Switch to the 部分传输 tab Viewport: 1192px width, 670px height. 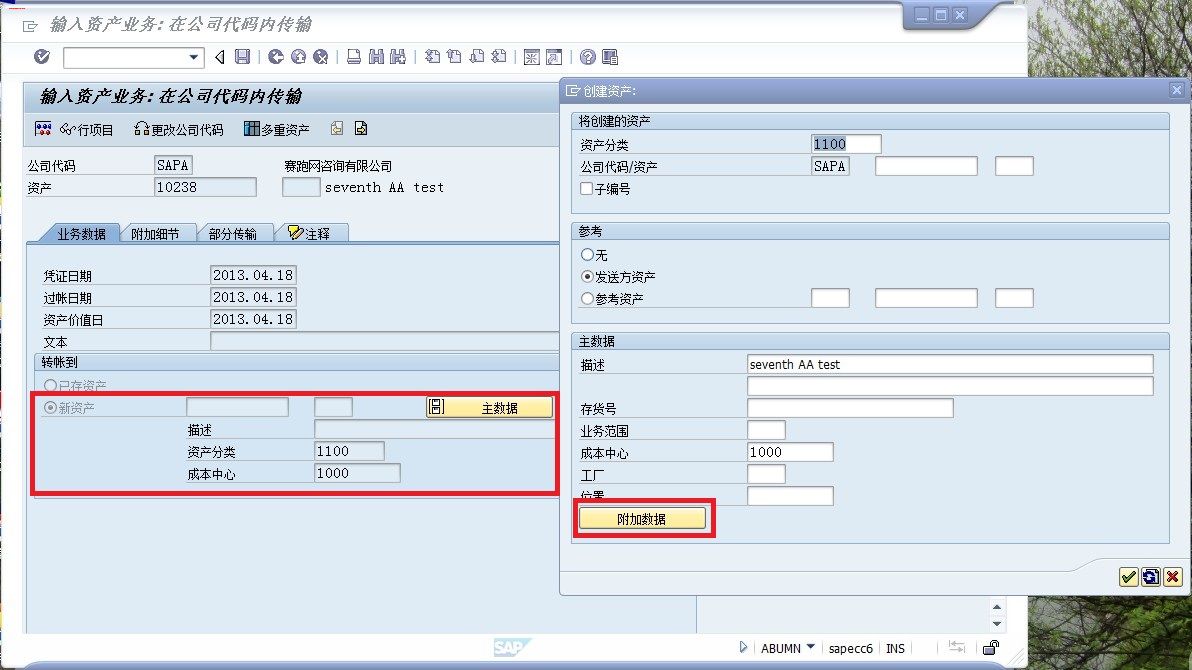232,233
